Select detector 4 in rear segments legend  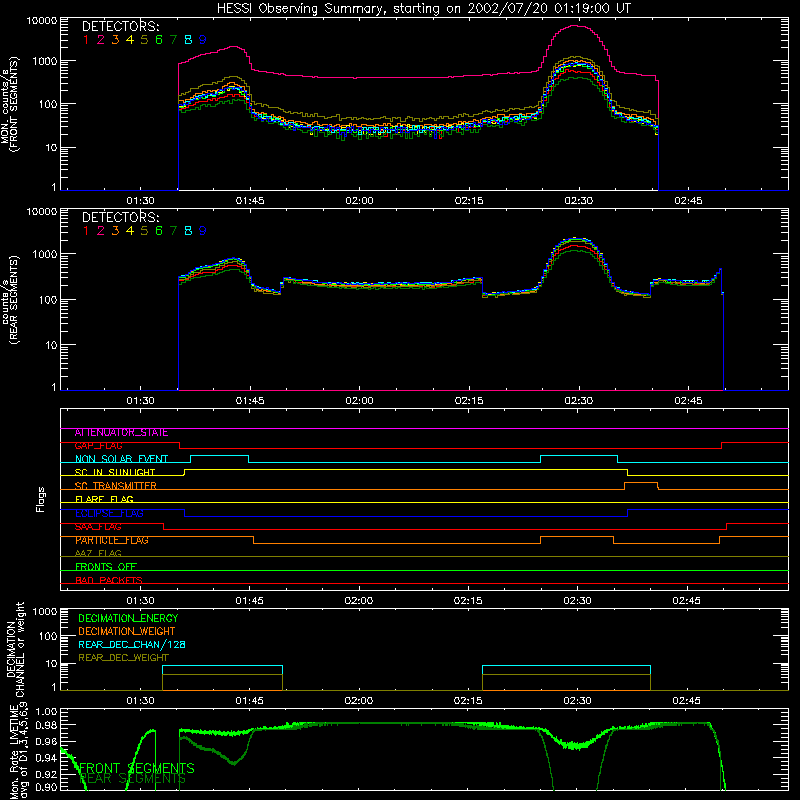tap(130, 231)
